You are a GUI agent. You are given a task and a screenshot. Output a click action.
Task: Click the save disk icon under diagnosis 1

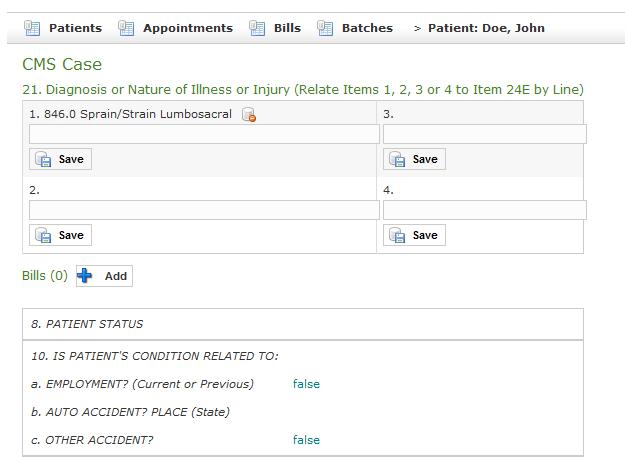click(x=43, y=159)
